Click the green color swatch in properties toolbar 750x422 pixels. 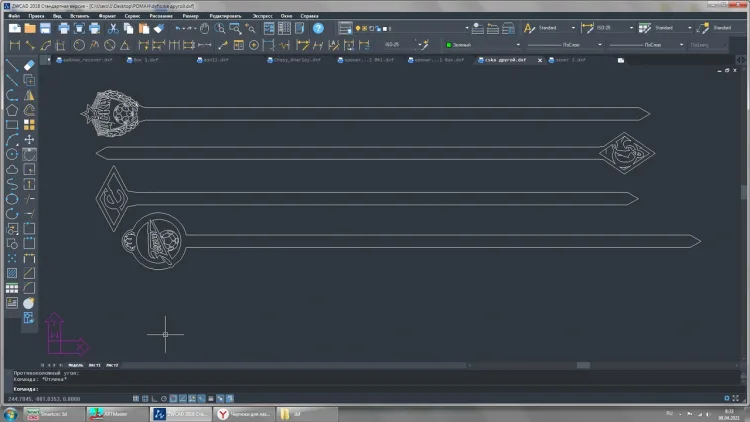(449, 45)
